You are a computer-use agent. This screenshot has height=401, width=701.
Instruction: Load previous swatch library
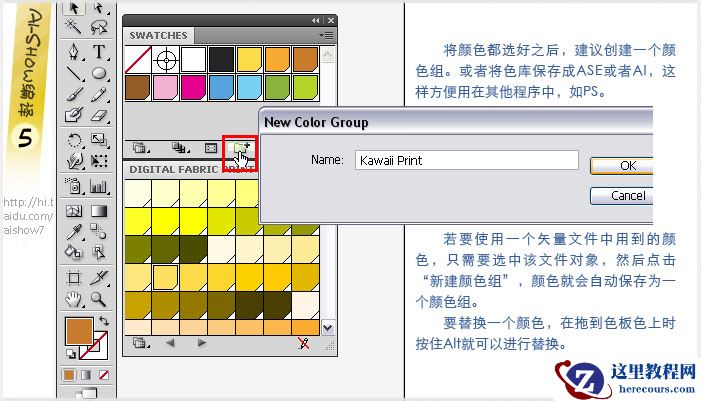(x=170, y=343)
